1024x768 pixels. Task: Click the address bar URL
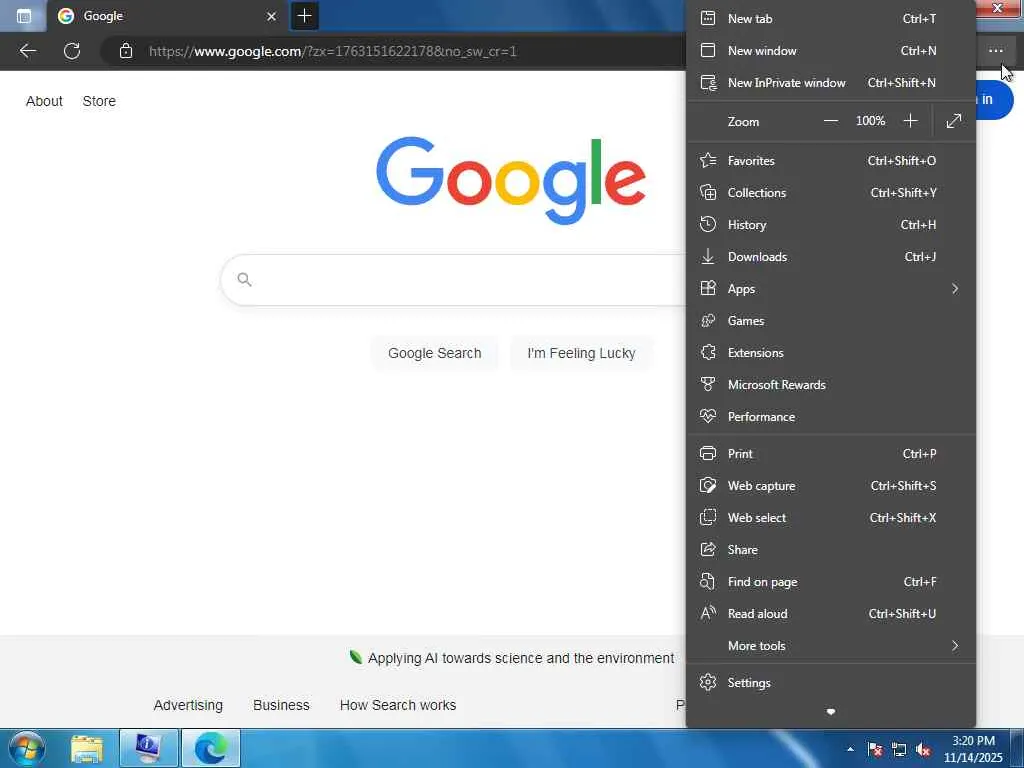pos(332,51)
